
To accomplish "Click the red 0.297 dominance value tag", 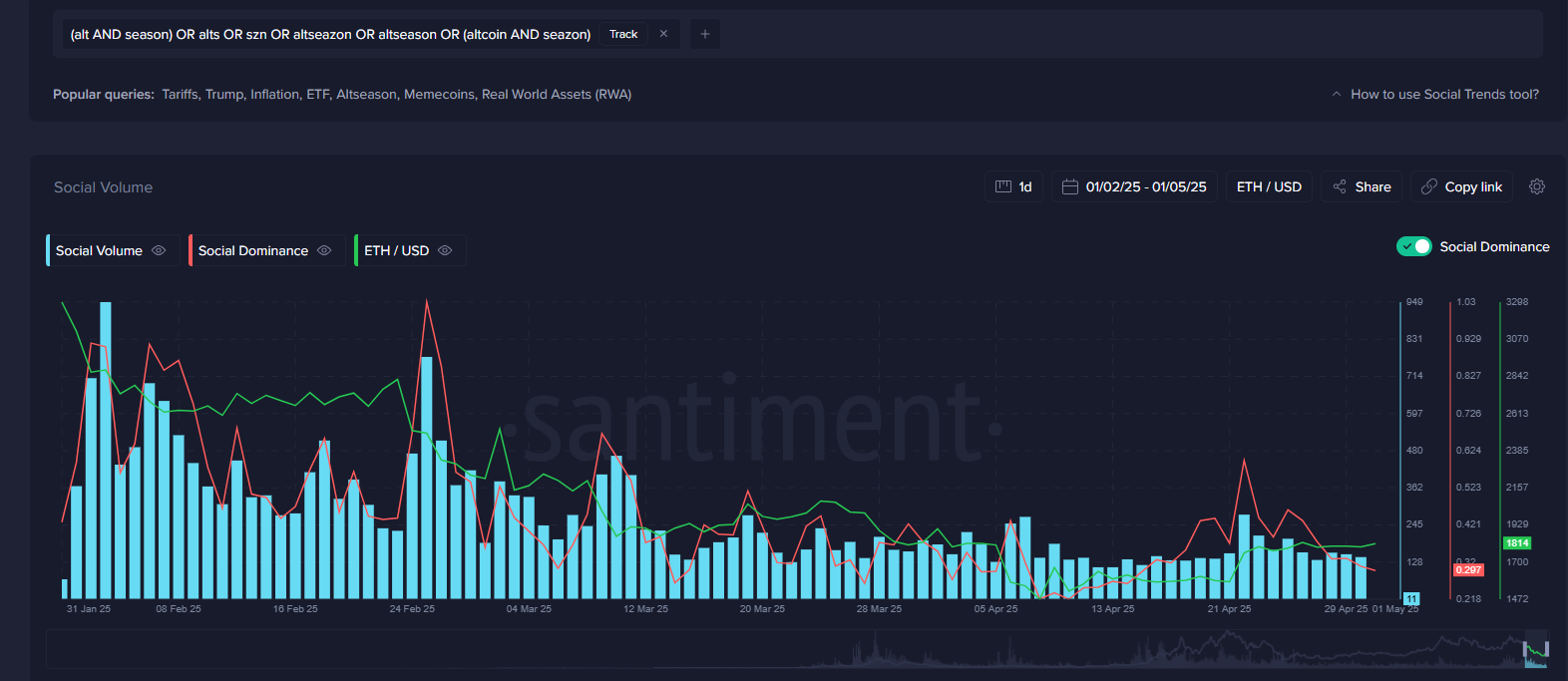I will pyautogui.click(x=1468, y=570).
